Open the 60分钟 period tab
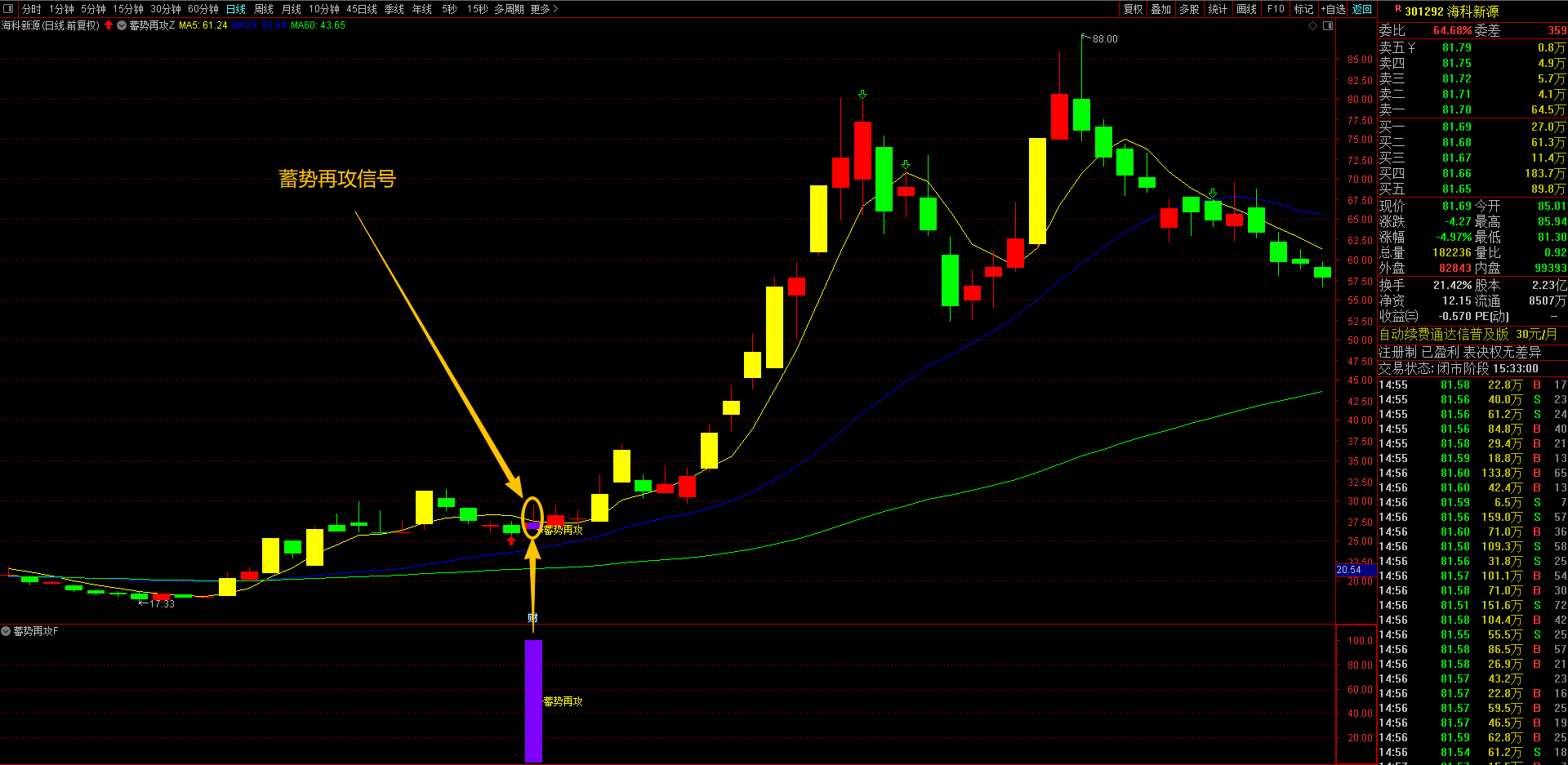Image resolution: width=1568 pixels, height=765 pixels. pyautogui.click(x=203, y=9)
